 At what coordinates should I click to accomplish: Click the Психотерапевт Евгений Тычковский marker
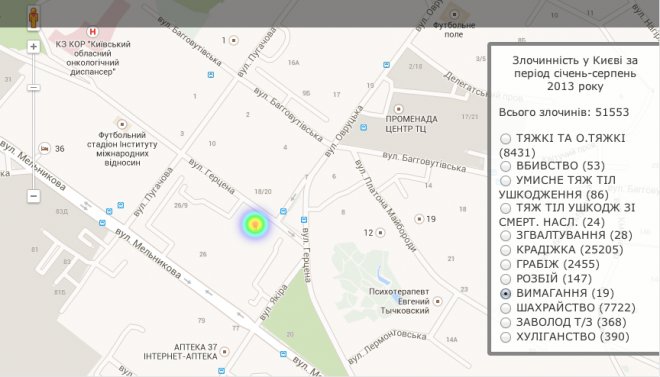click(x=438, y=301)
